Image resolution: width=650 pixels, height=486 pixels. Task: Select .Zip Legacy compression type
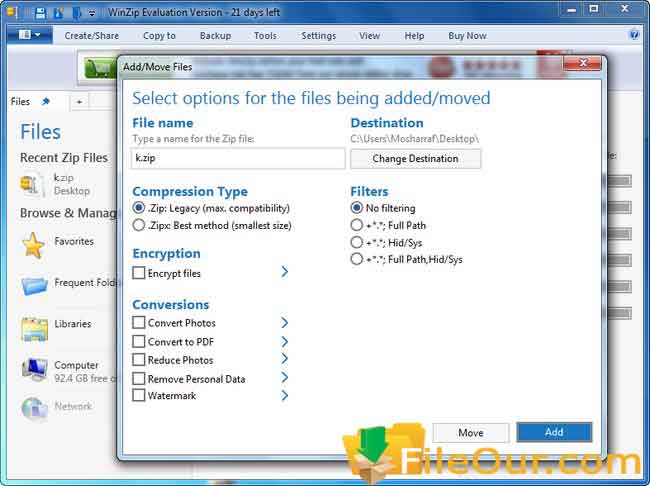pos(139,208)
